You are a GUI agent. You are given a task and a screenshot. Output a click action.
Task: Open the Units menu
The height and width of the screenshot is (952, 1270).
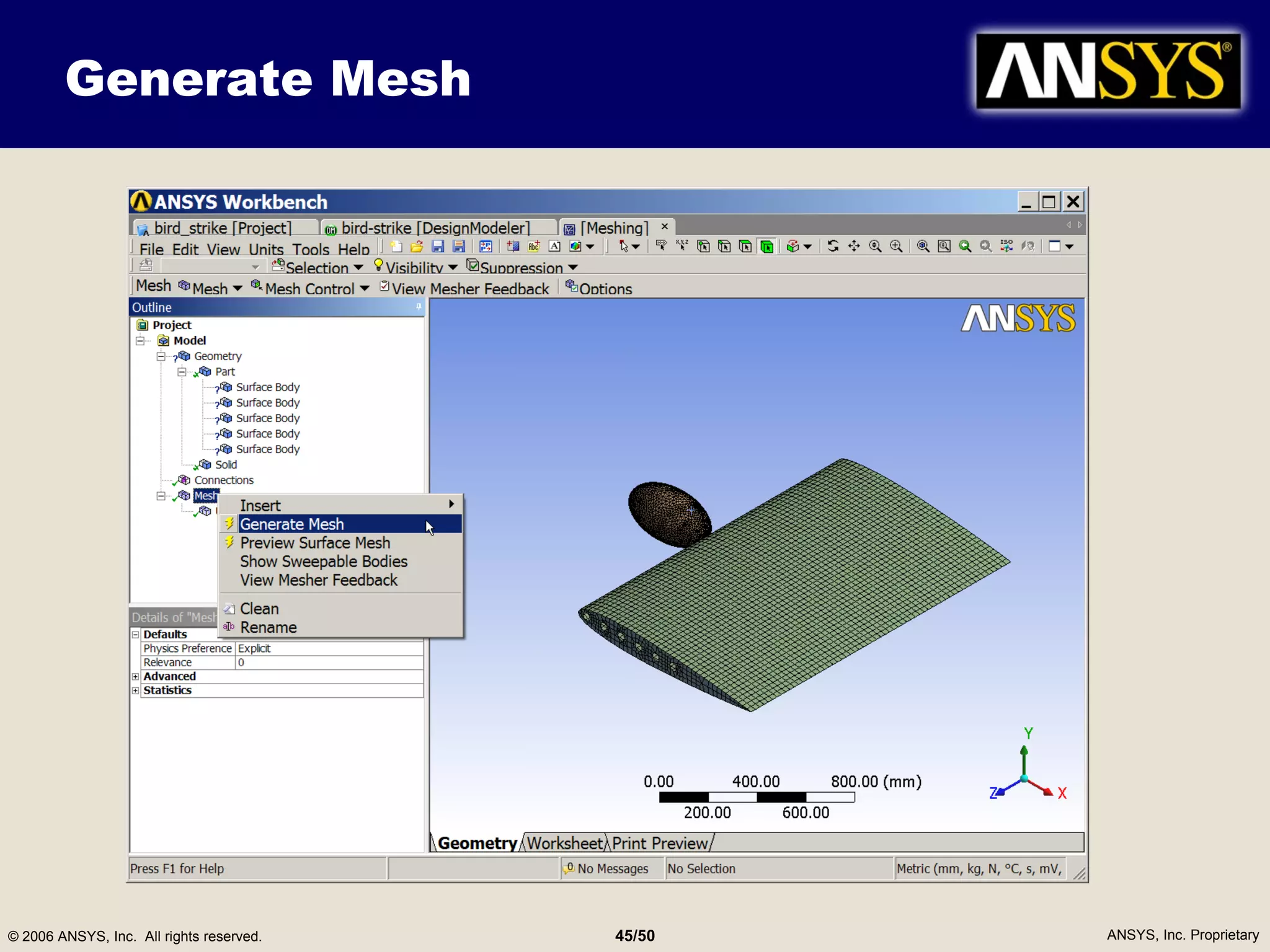pyautogui.click(x=266, y=249)
